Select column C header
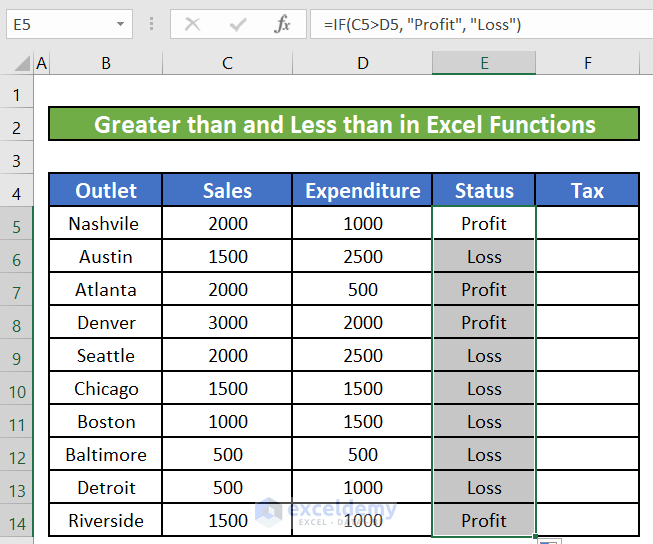The image size is (653, 544). click(227, 63)
